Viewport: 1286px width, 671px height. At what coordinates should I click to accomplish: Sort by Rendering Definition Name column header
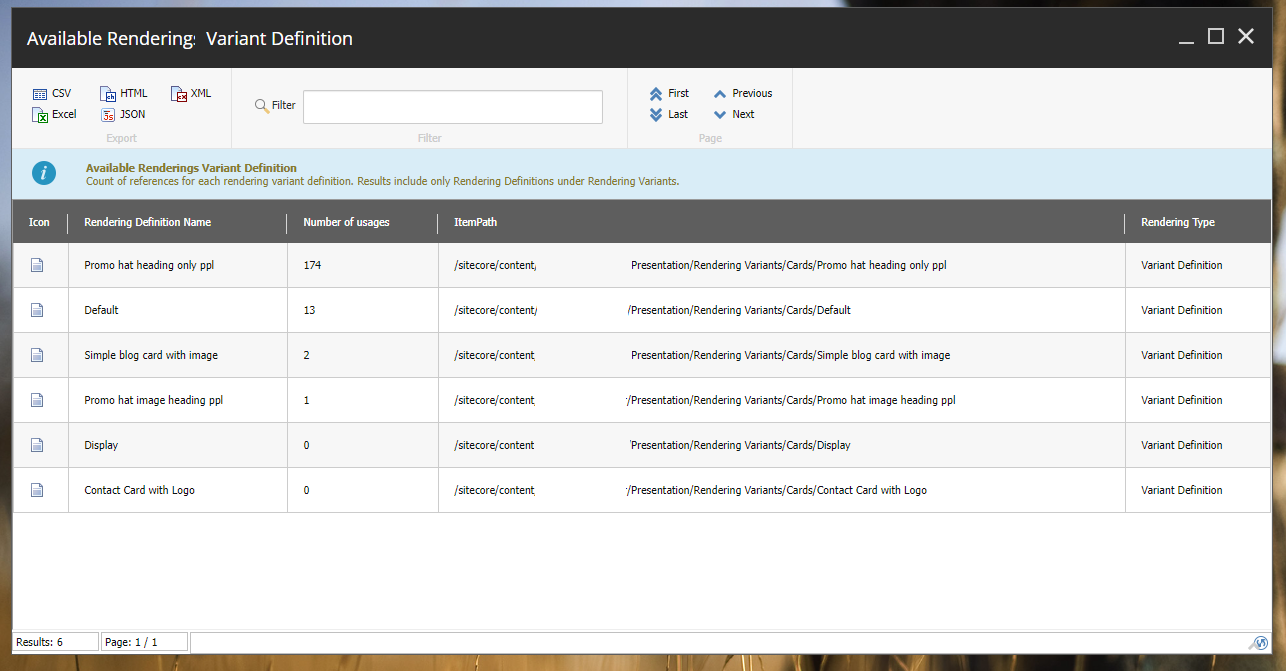[x=148, y=222]
